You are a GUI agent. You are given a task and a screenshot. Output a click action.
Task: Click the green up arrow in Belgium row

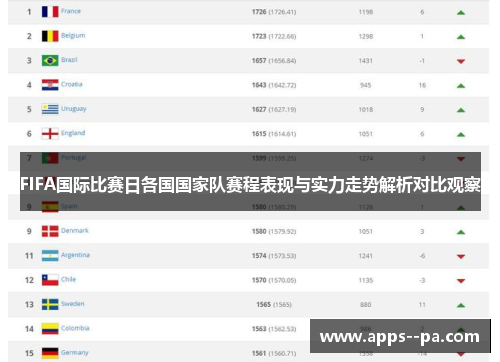tap(461, 37)
